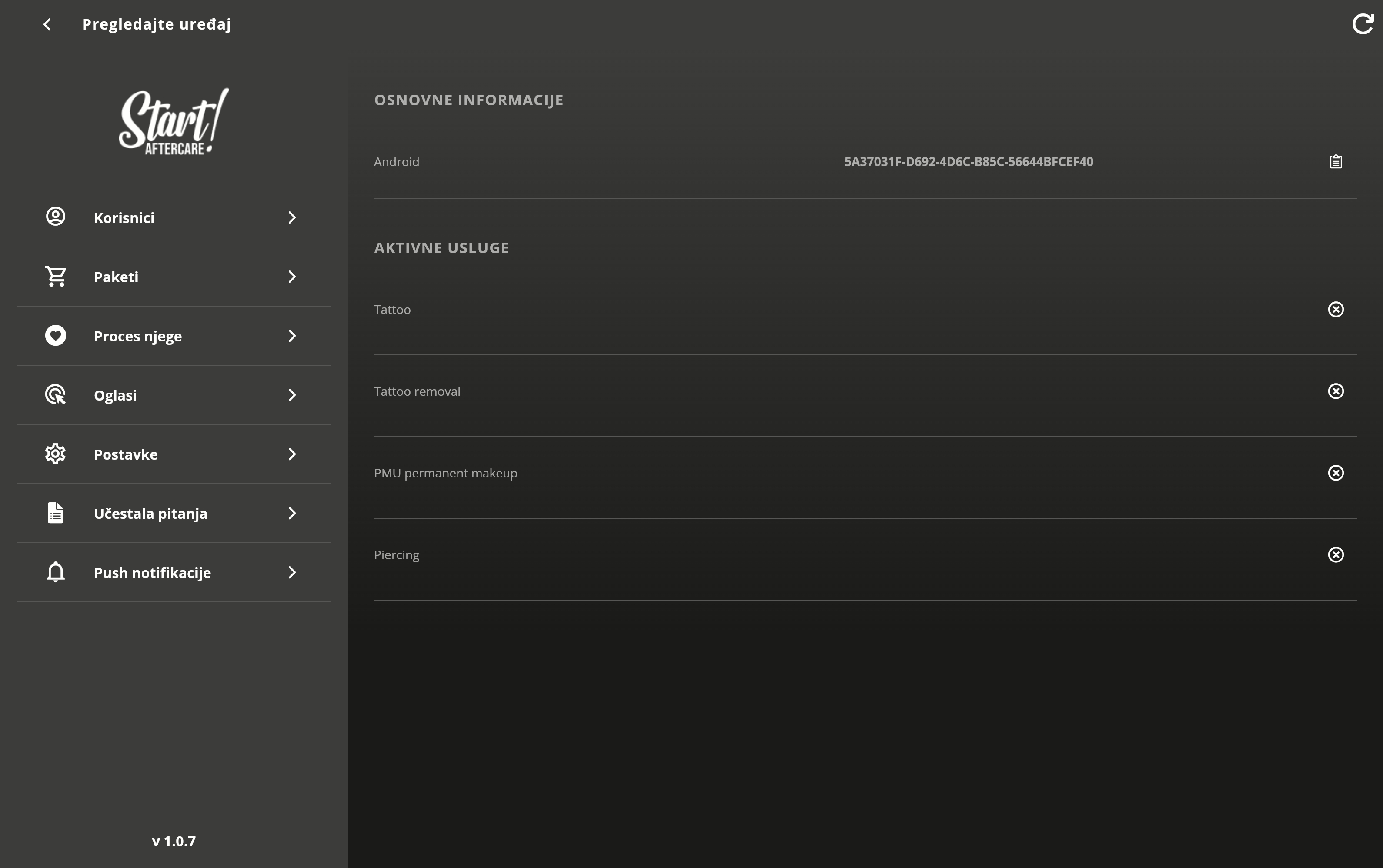The height and width of the screenshot is (868, 1383).
Task: Remove the PMU permanent makeup service
Action: pyautogui.click(x=1335, y=472)
